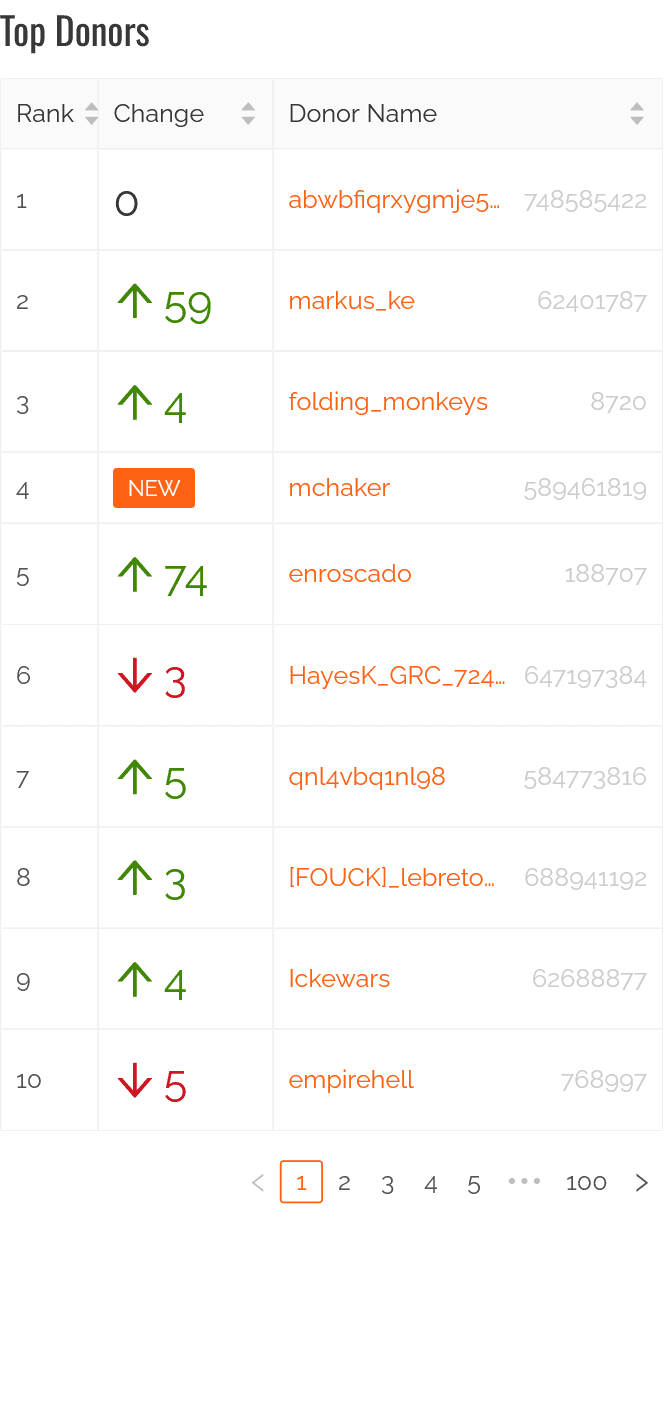Sort table by Rank column
The height and width of the screenshot is (1426, 664).
coord(91,114)
